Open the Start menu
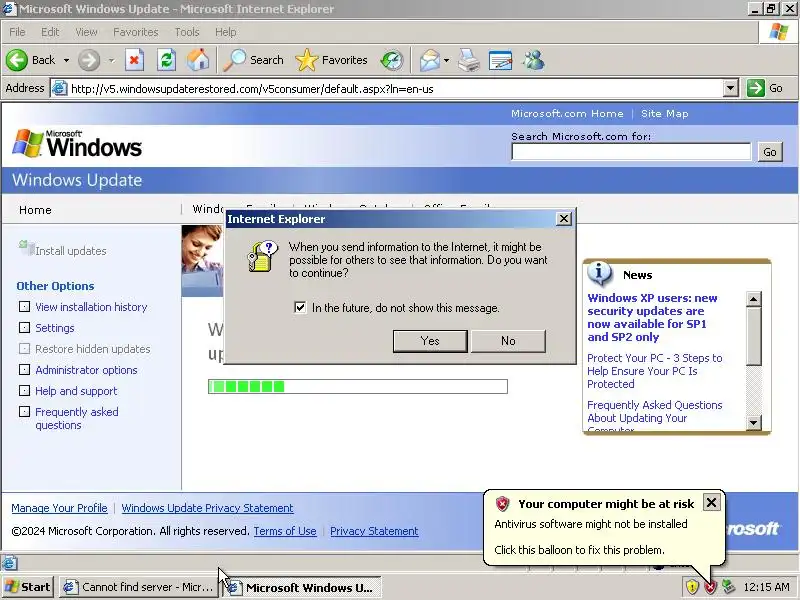This screenshot has width=800, height=600. point(28,587)
